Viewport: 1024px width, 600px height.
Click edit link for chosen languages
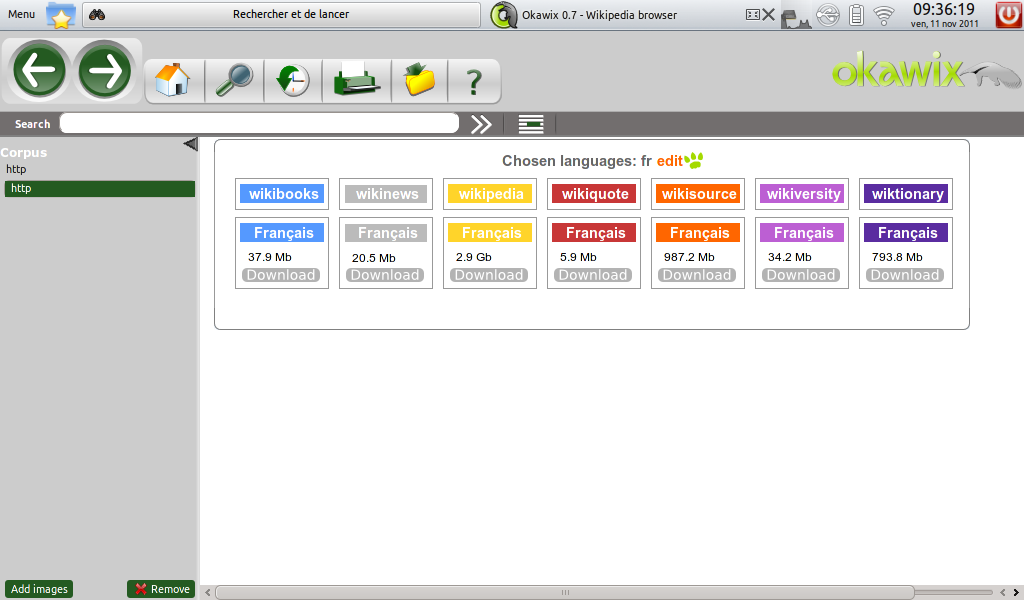(669, 161)
